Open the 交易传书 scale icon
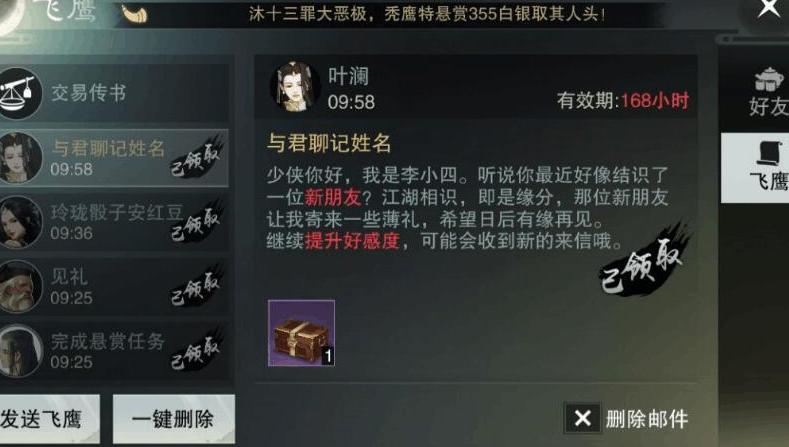Viewport: 789px width, 447px height. (18, 93)
